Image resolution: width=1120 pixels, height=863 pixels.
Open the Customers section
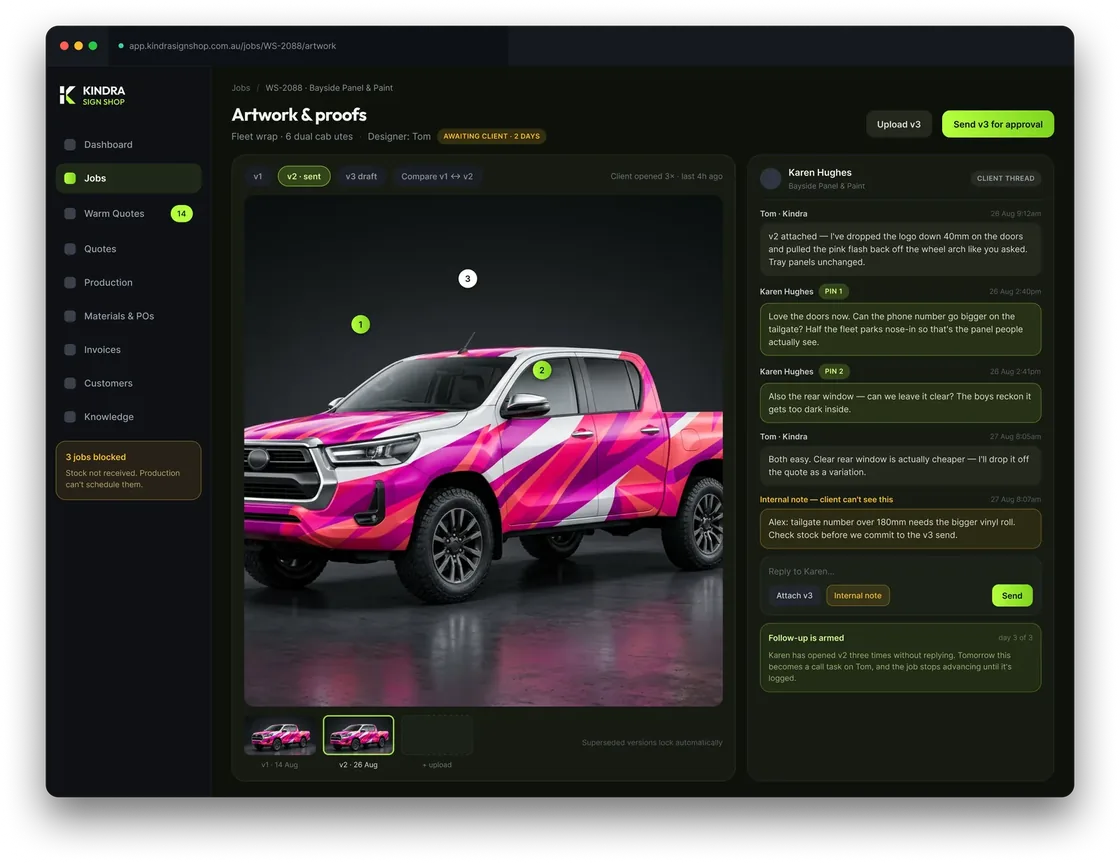click(129, 383)
